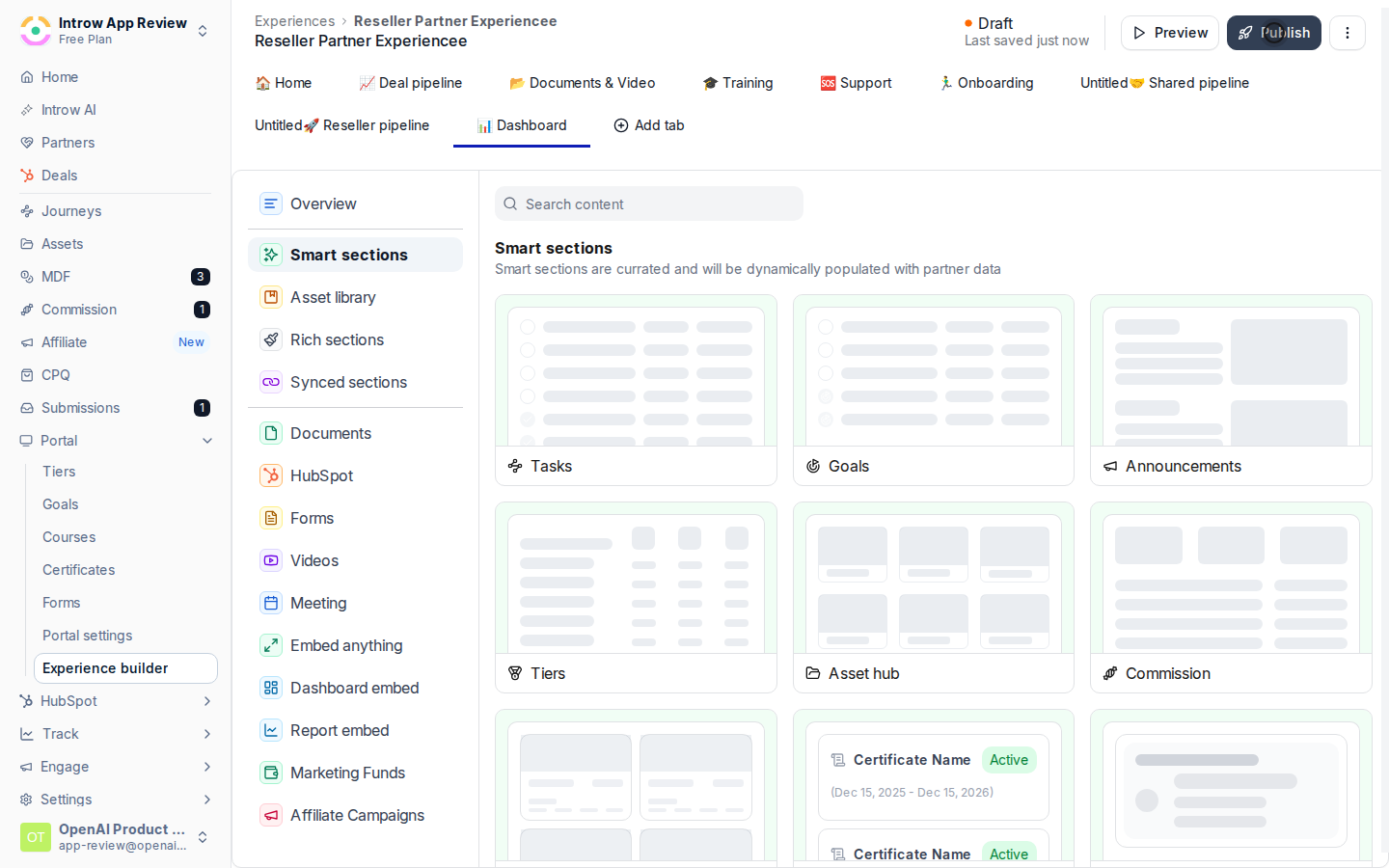Click the Search content field
Screen dimensions: 1389x868
click(x=649, y=203)
